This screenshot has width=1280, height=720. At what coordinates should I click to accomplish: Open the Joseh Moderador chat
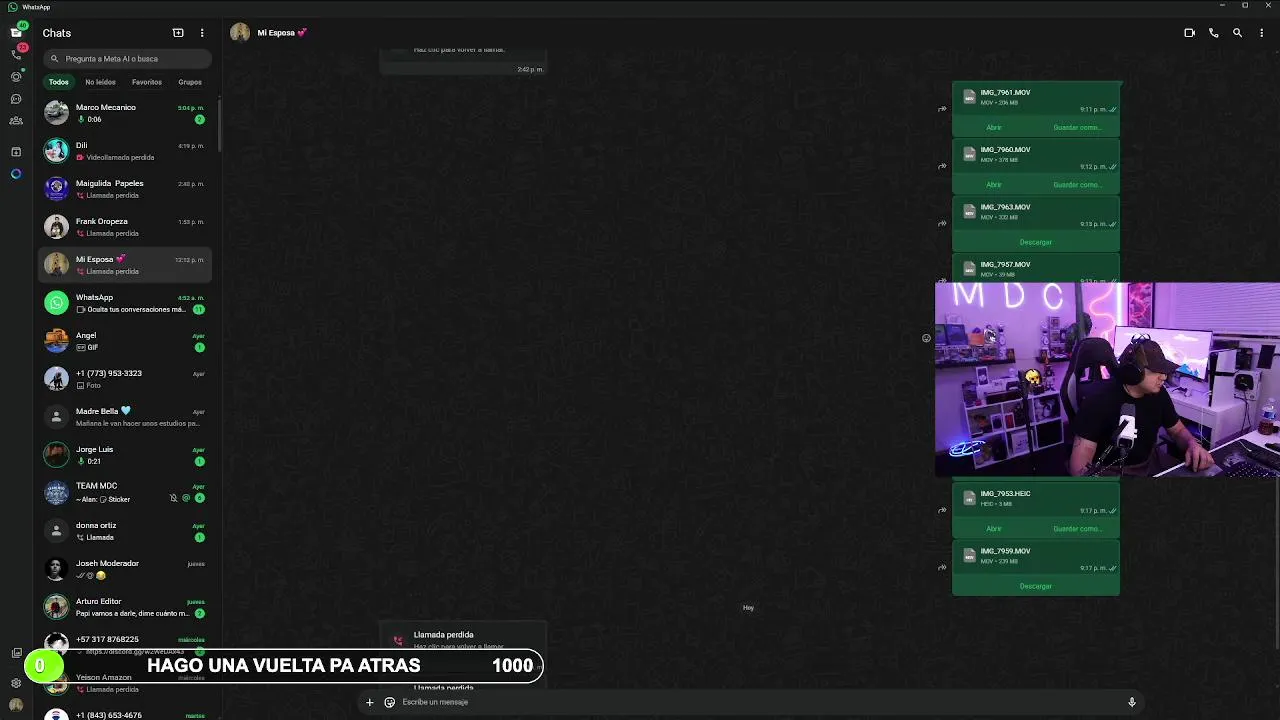point(126,569)
